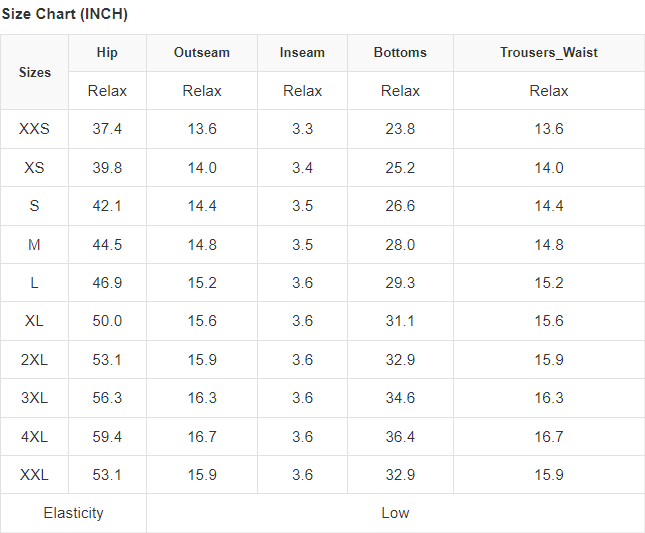Select the M size row label
Viewport: 645px width, 533px height.
click(x=34, y=245)
